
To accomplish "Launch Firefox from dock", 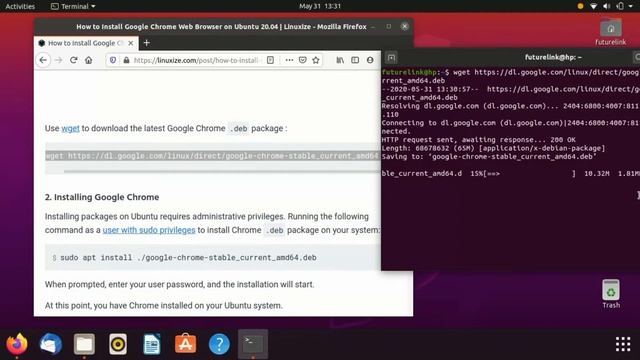I will 17,344.
